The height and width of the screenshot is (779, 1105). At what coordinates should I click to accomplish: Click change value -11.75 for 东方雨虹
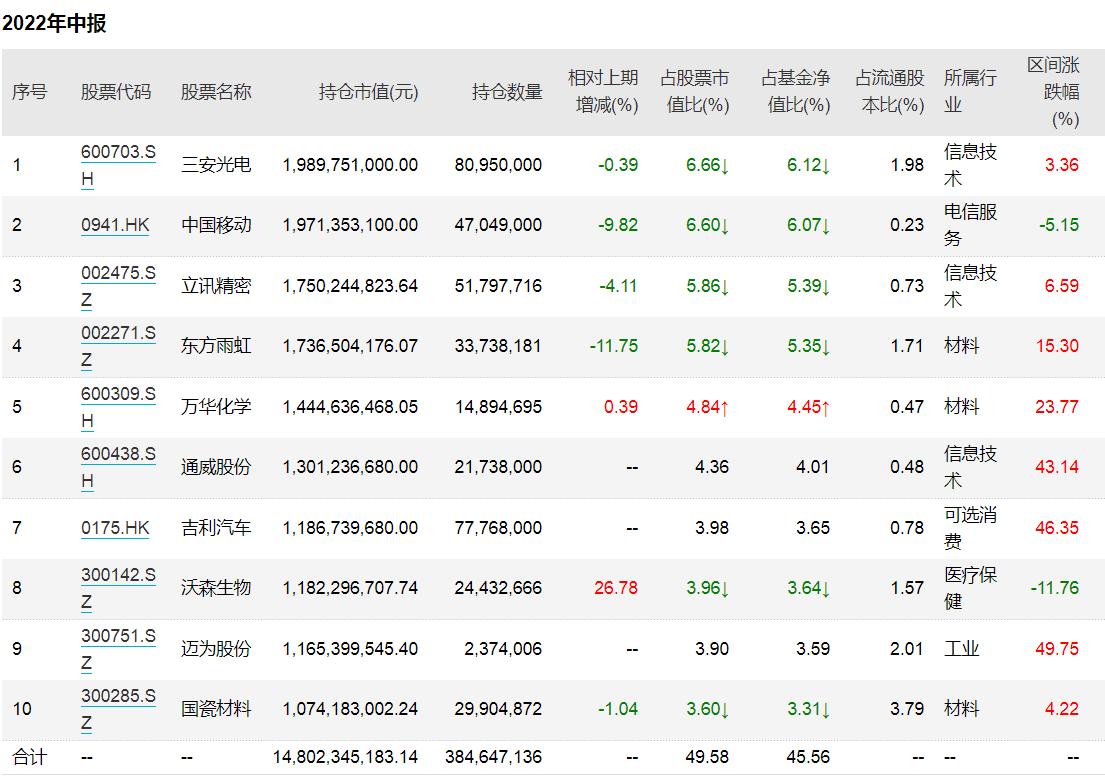pos(614,346)
